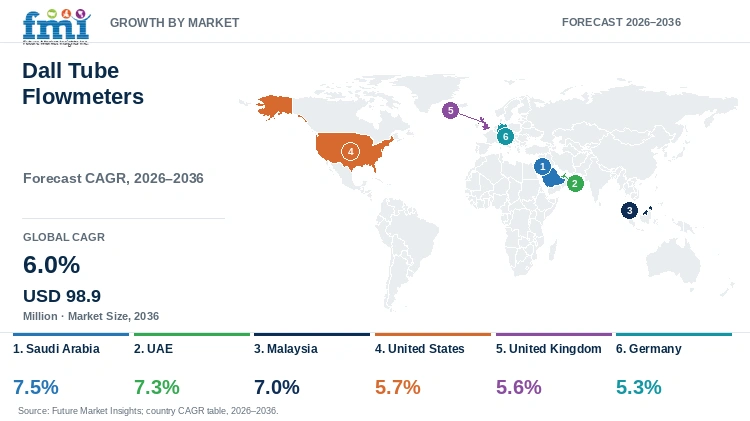The image size is (750, 421).
Task: Click the 'FORECAST 2026–2036' header text
Action: pyautogui.click(x=621, y=22)
